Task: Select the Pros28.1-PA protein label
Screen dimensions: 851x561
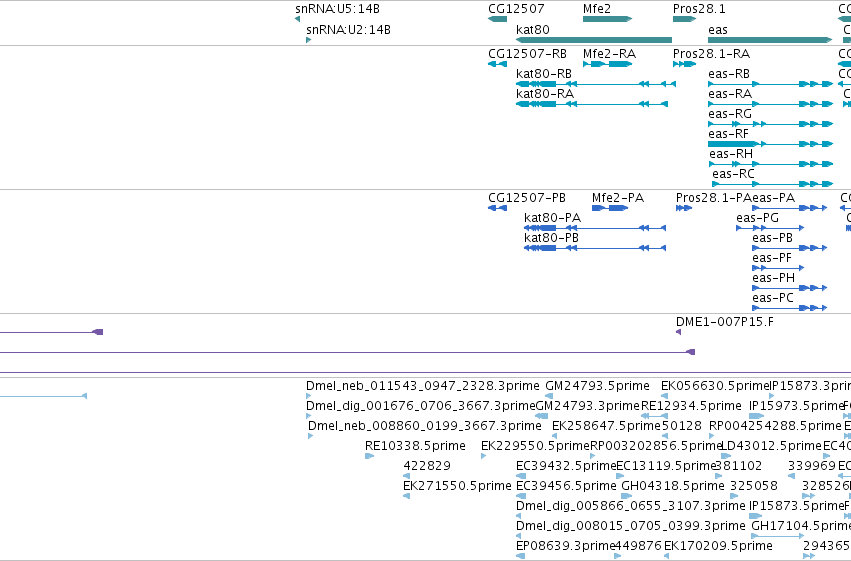Action: tap(714, 197)
